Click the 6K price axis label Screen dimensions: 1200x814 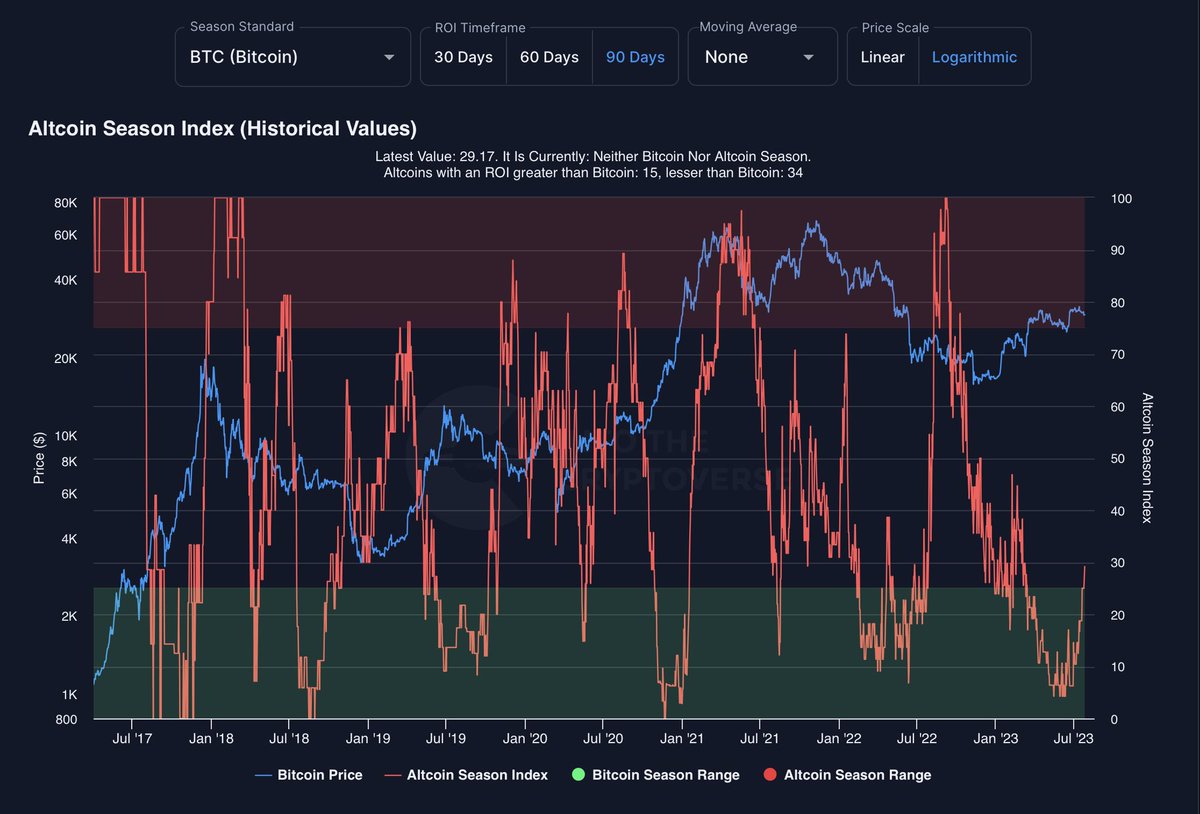coord(69,494)
